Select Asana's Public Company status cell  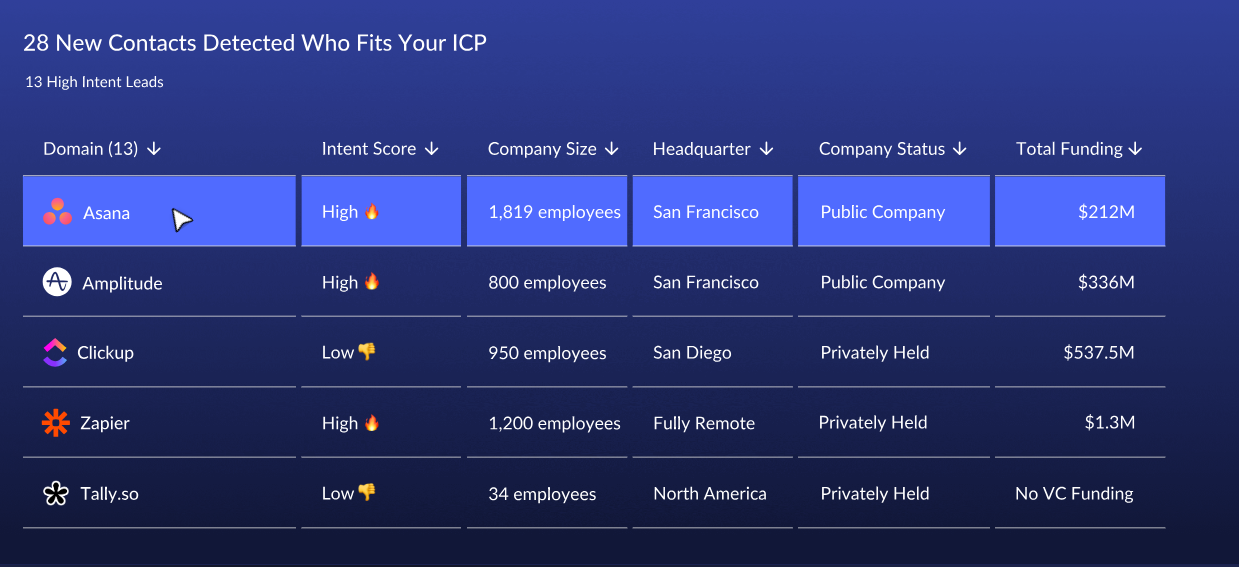[x=893, y=212]
